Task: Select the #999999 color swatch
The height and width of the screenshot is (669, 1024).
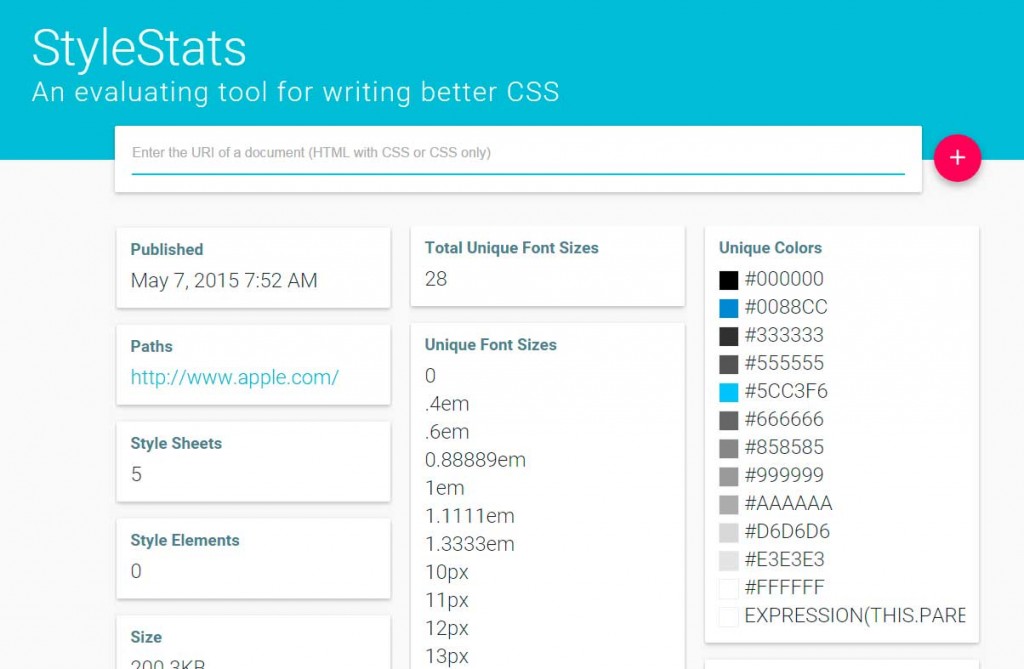Action: [x=729, y=476]
